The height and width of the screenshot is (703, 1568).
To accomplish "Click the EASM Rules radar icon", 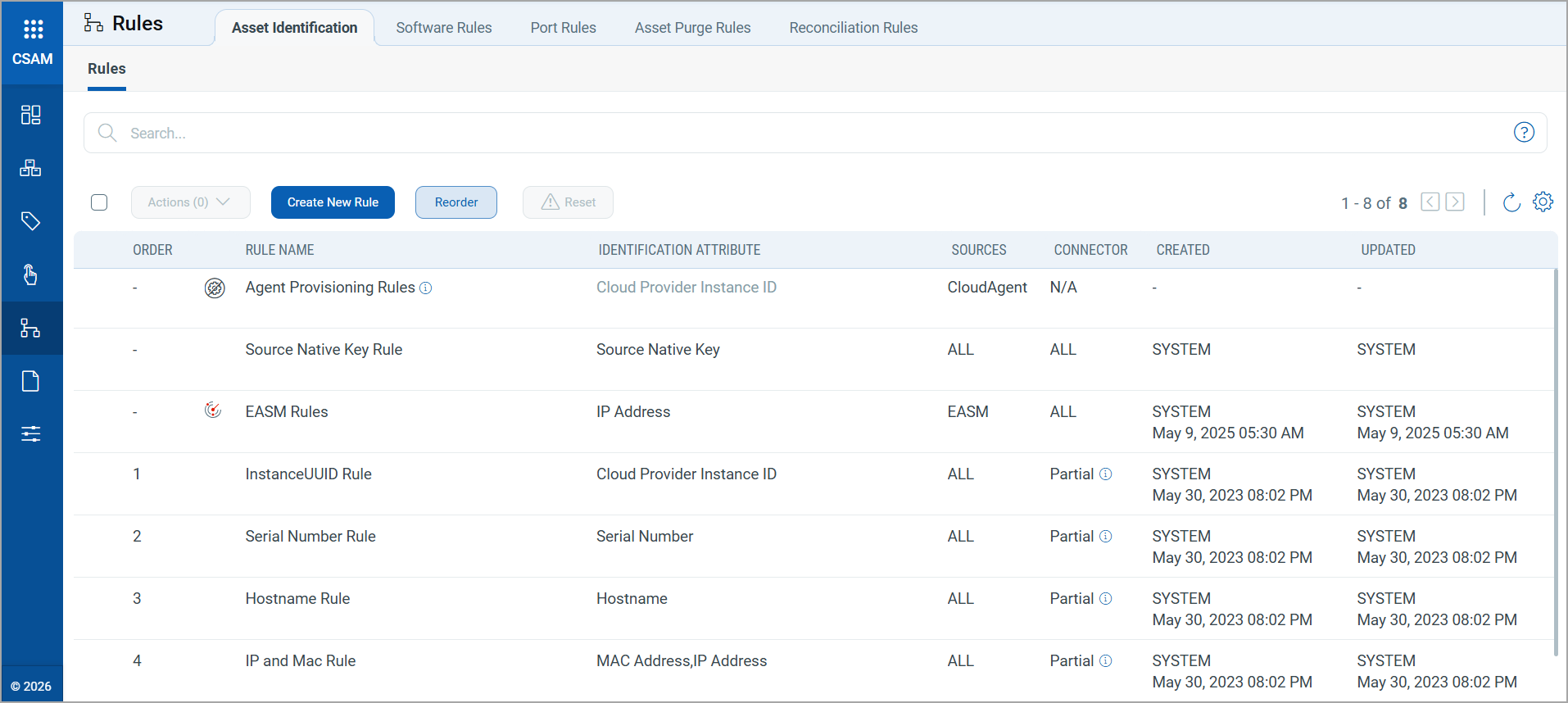I will point(213,410).
